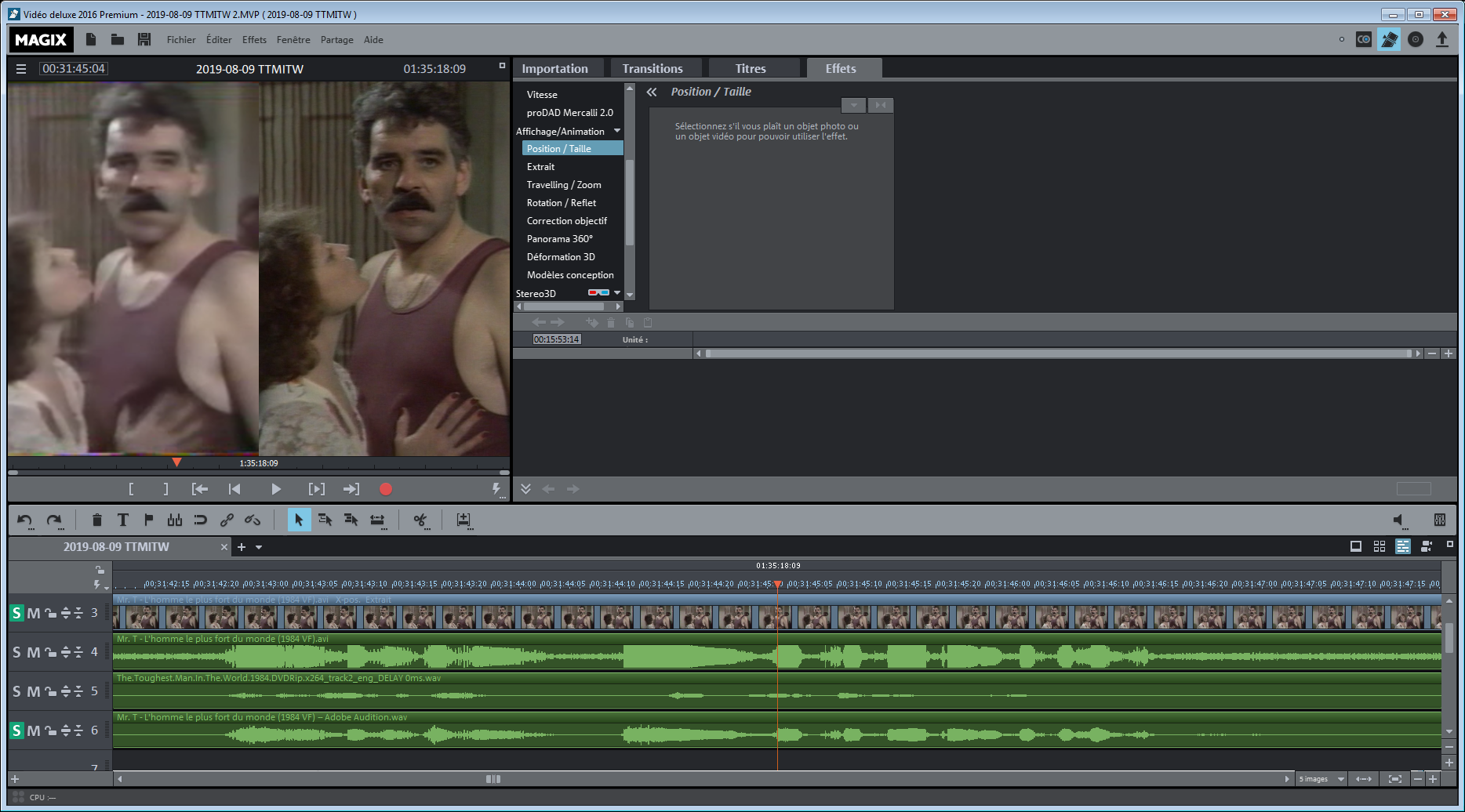
Task: Switch to the Transitions tab
Action: pyautogui.click(x=653, y=69)
